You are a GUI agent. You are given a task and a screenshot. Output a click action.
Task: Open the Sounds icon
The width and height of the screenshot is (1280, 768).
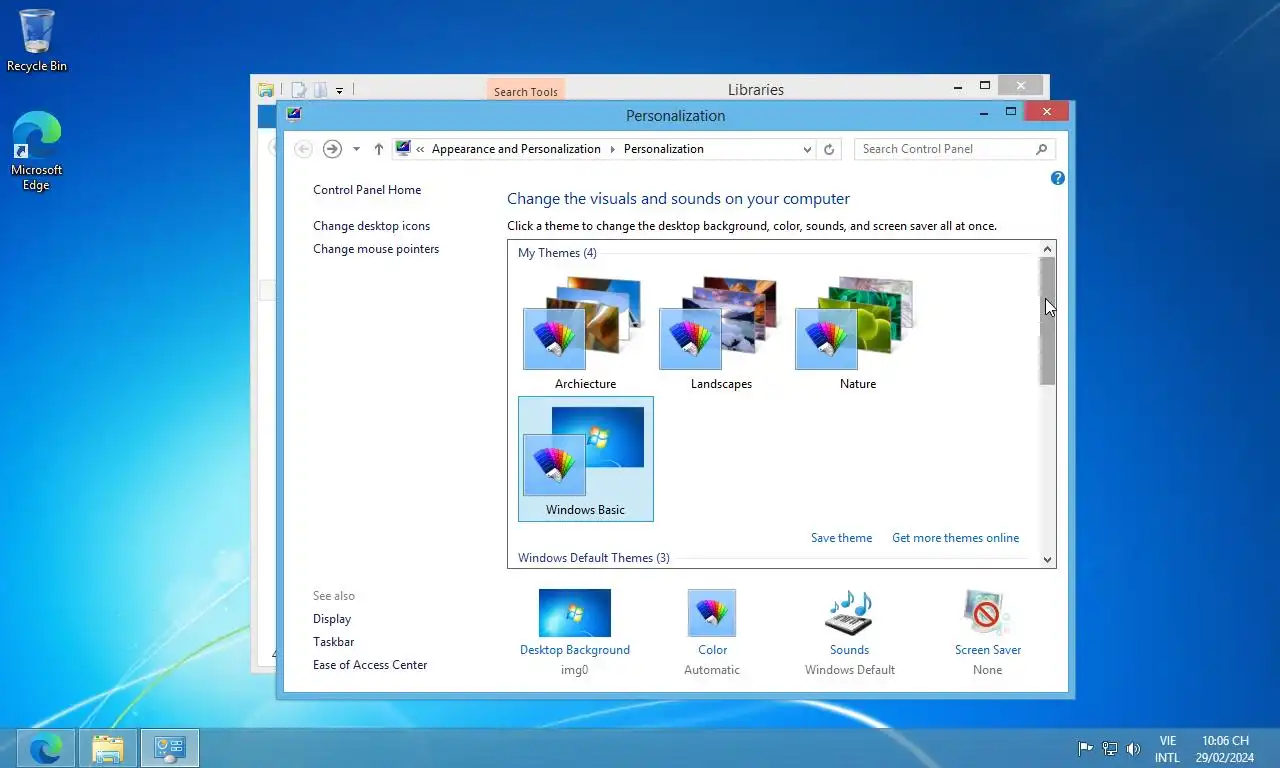[849, 612]
